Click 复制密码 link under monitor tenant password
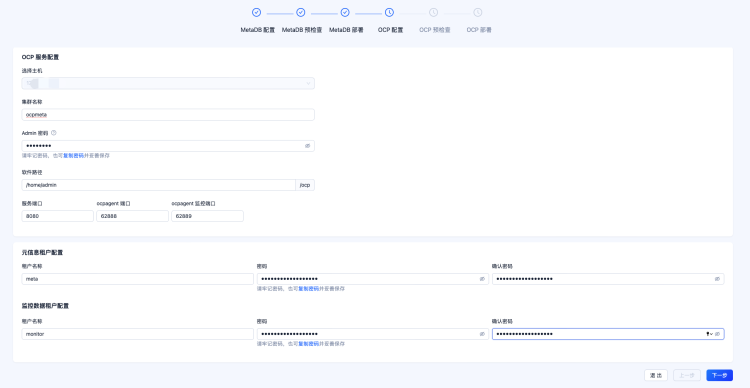Viewport: 750px width, 388px height. pyautogui.click(x=309, y=344)
